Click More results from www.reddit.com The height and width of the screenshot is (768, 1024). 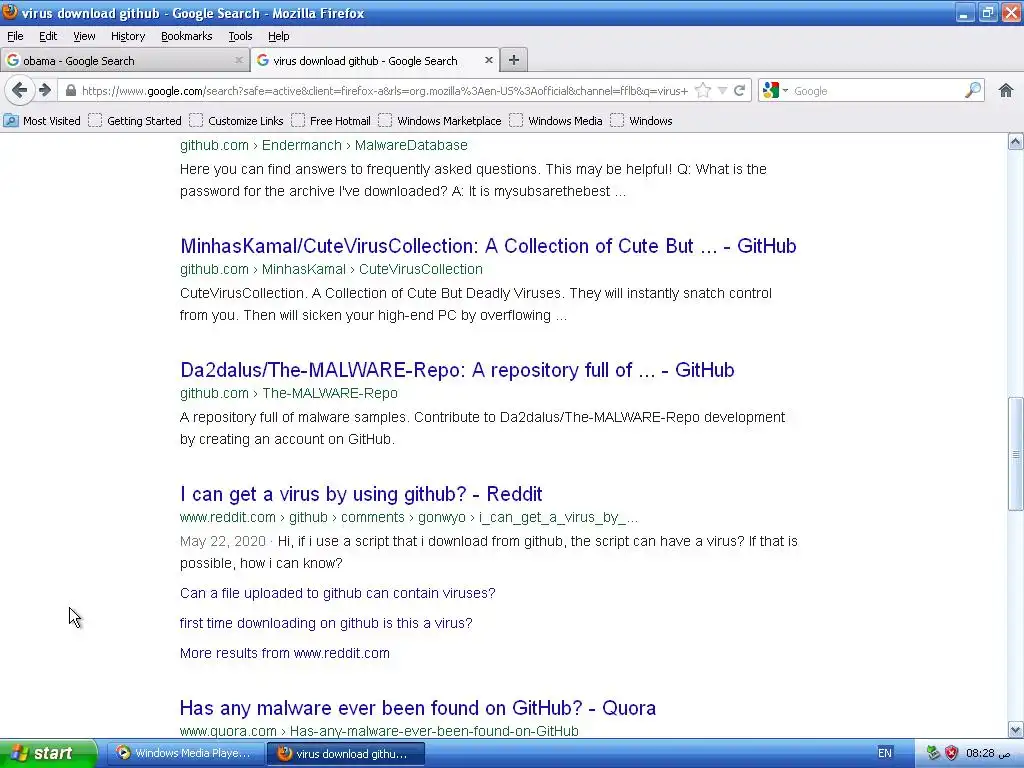coord(285,653)
